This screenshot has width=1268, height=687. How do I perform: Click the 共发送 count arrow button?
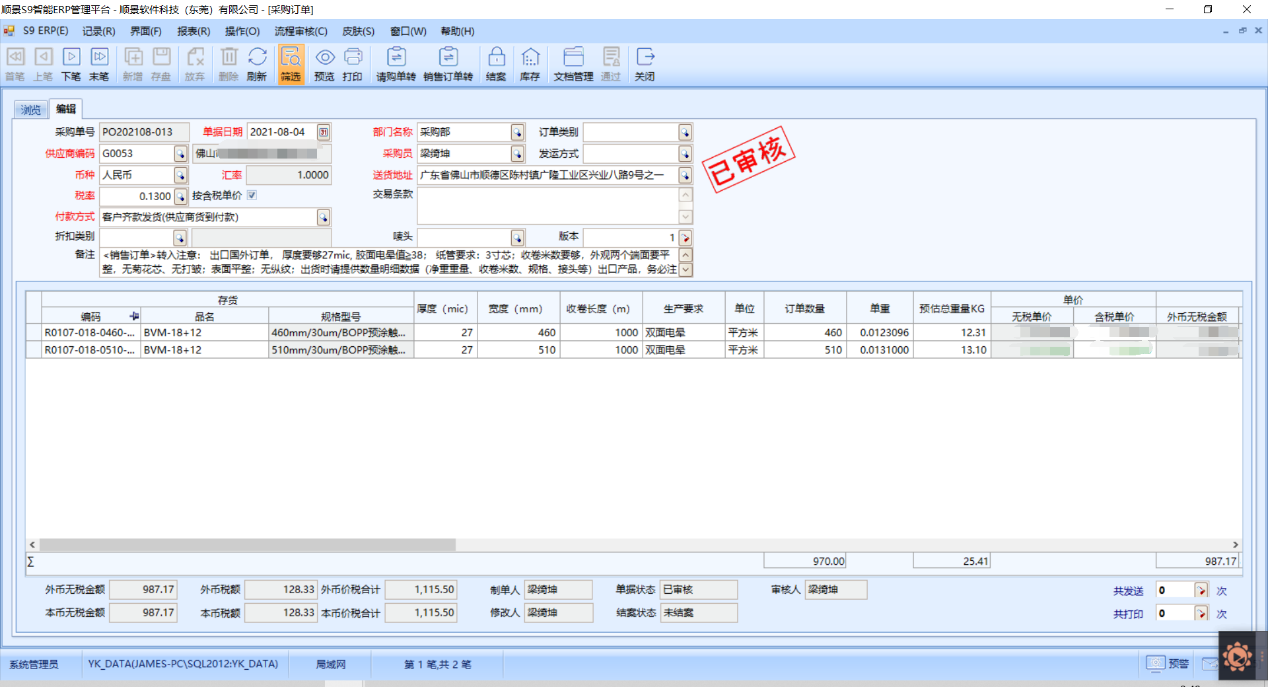tap(1202, 590)
